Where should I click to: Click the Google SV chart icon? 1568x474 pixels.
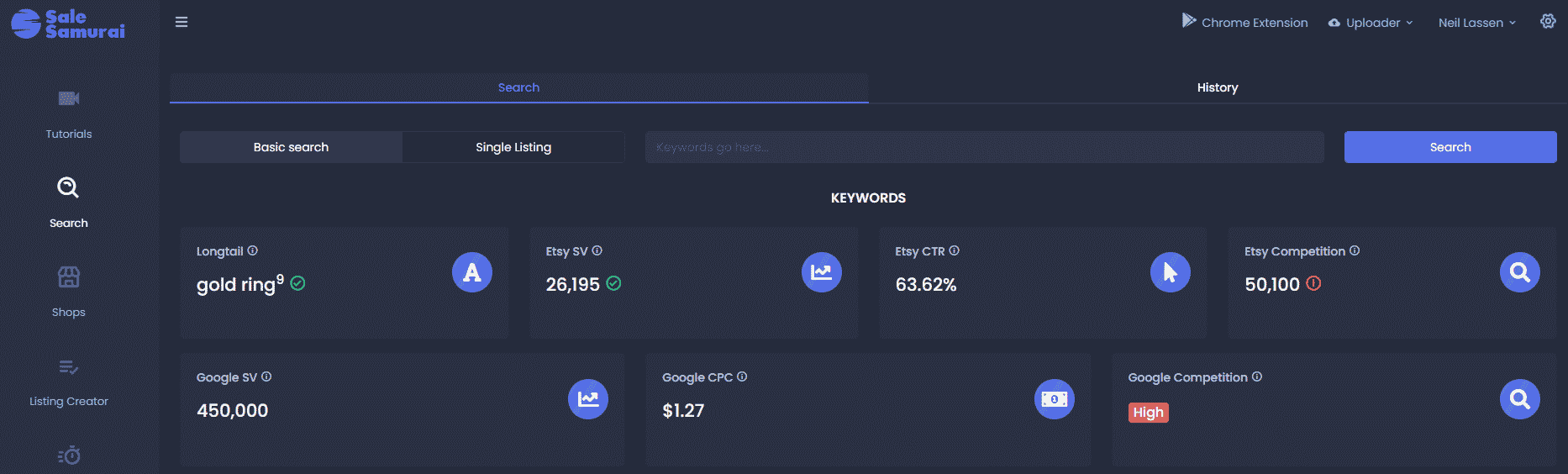(x=588, y=399)
